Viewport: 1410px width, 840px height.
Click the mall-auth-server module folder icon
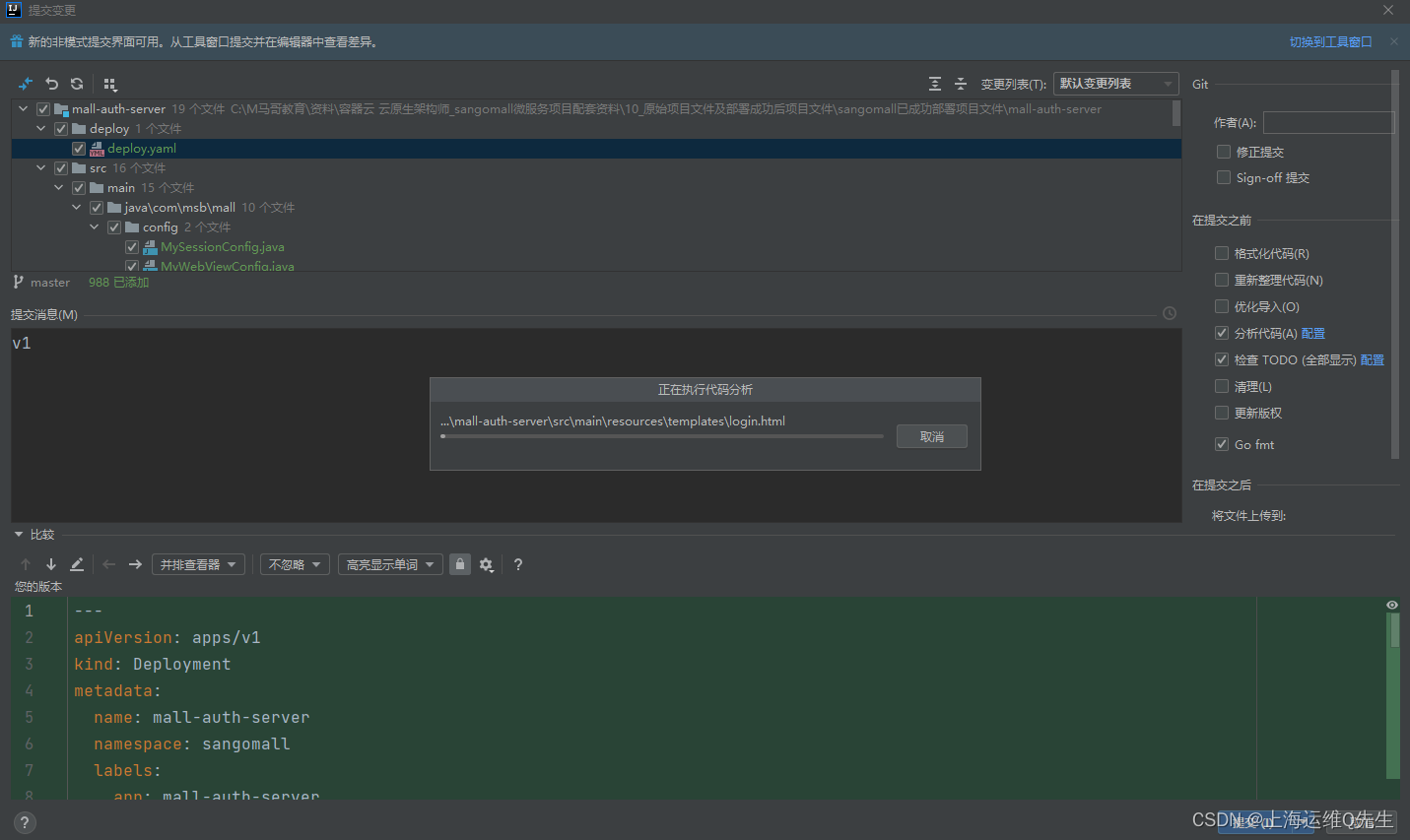tap(61, 109)
